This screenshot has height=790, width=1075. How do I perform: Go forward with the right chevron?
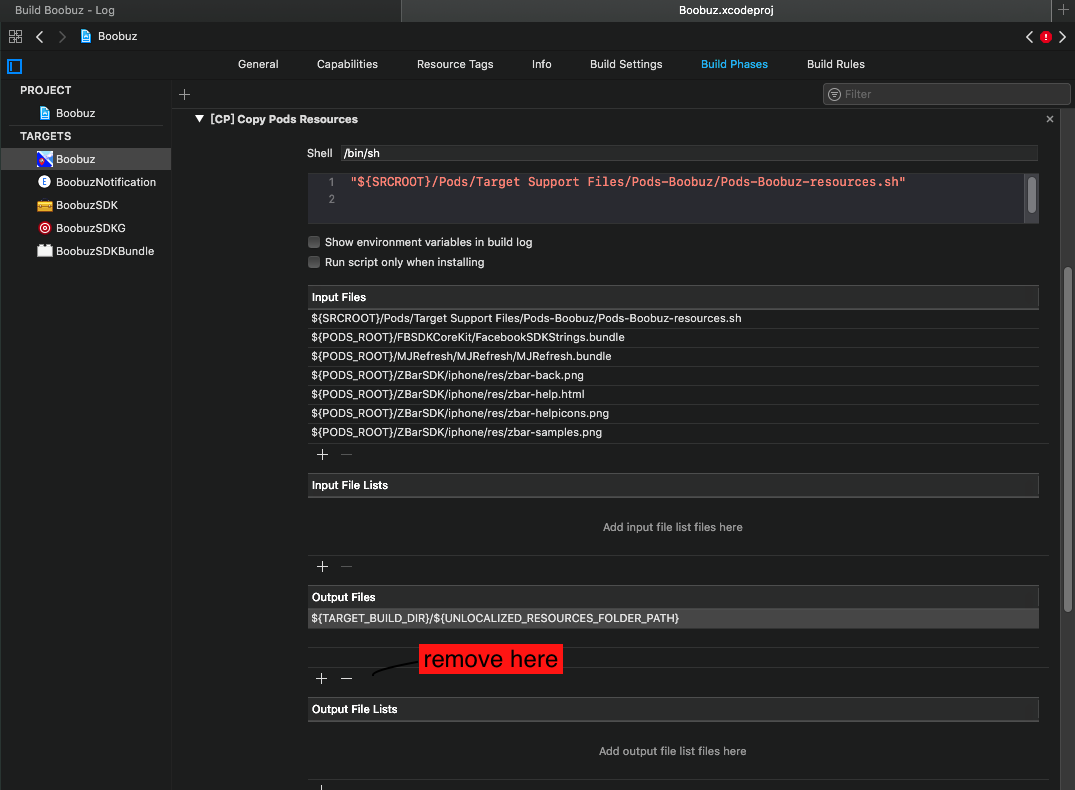(x=62, y=36)
